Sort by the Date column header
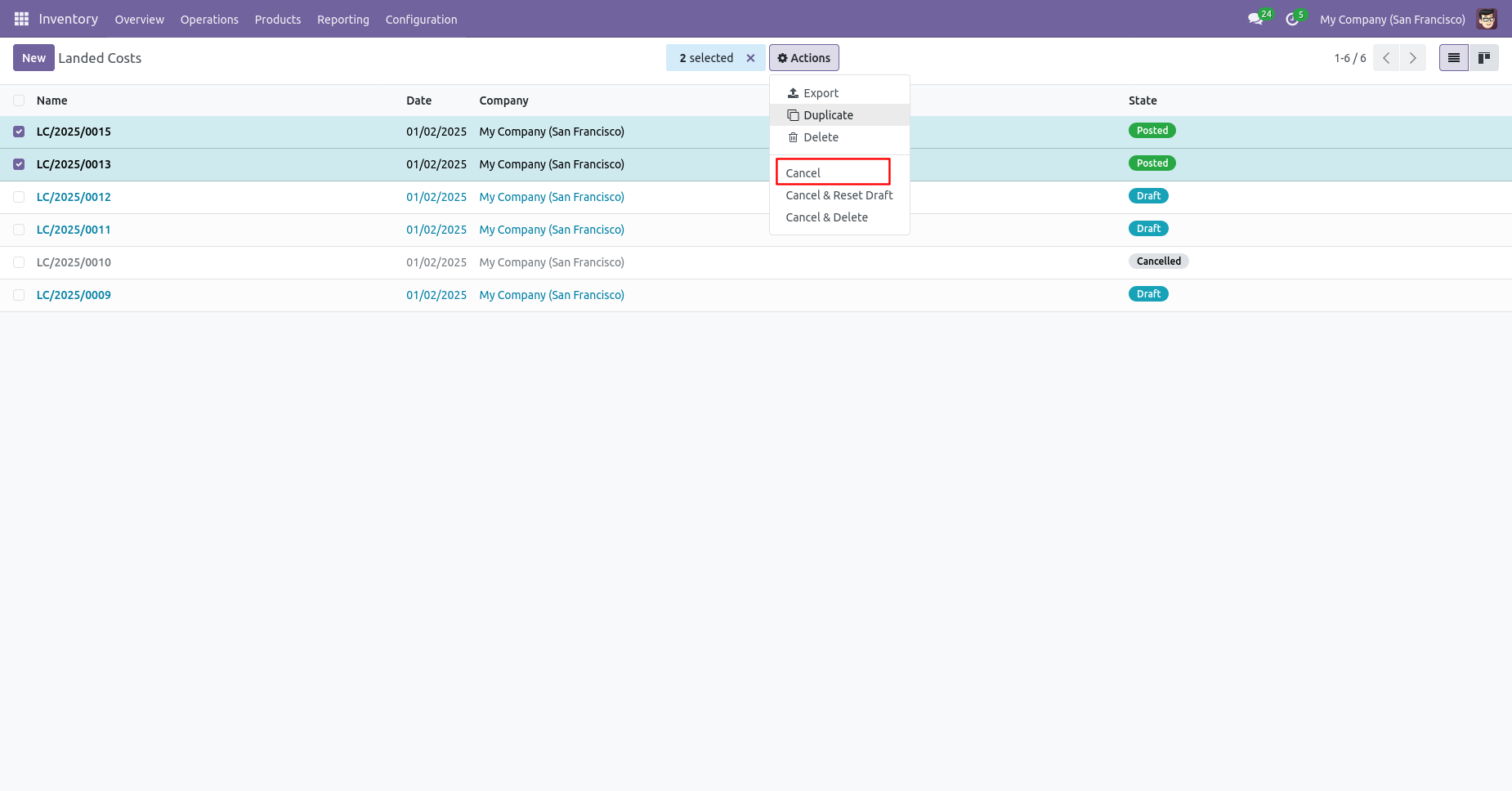The height and width of the screenshot is (791, 1512). pyautogui.click(x=419, y=101)
